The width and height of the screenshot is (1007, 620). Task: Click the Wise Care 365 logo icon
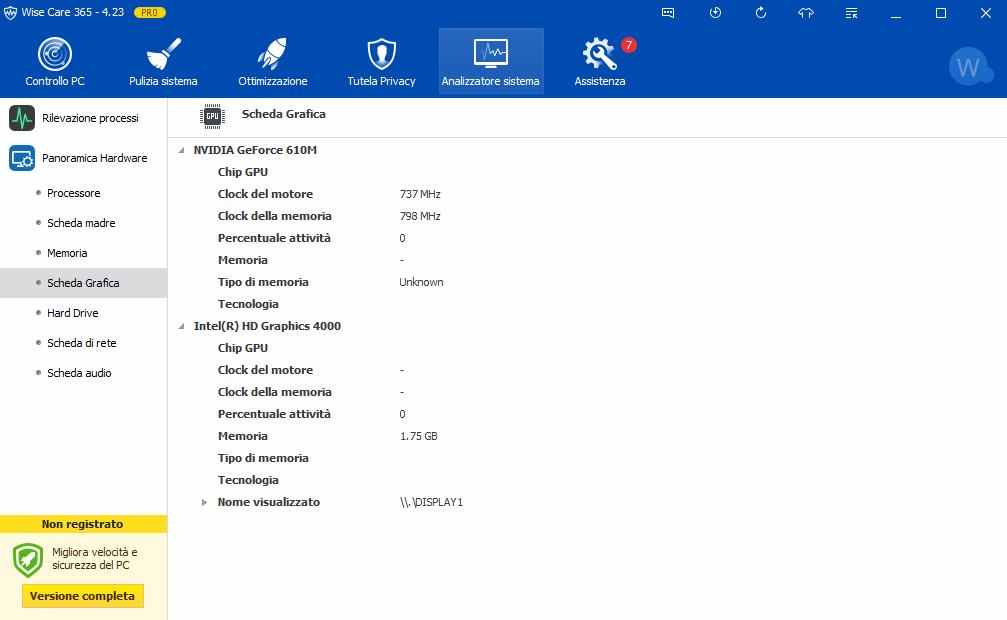coord(10,13)
